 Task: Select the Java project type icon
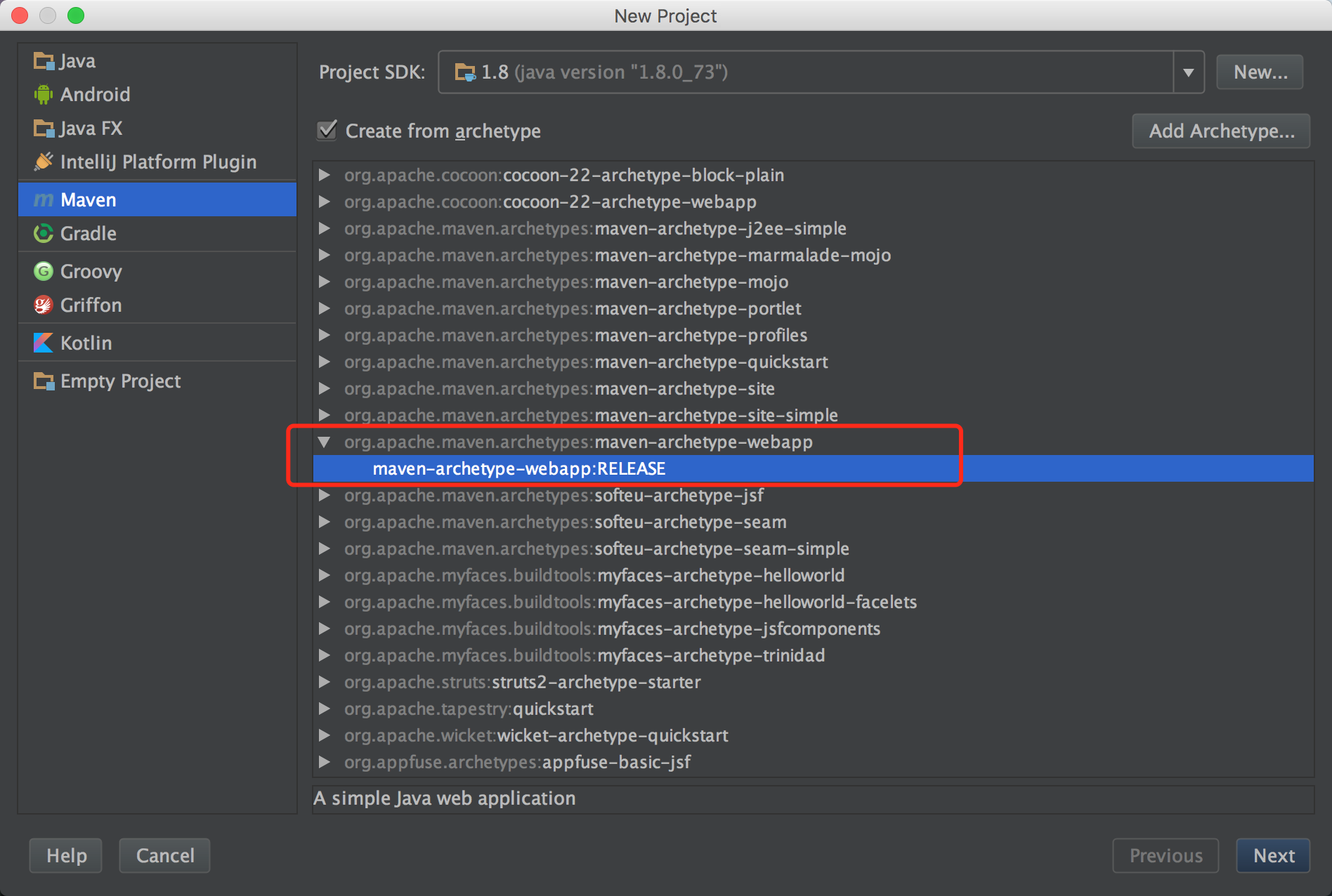[x=44, y=61]
